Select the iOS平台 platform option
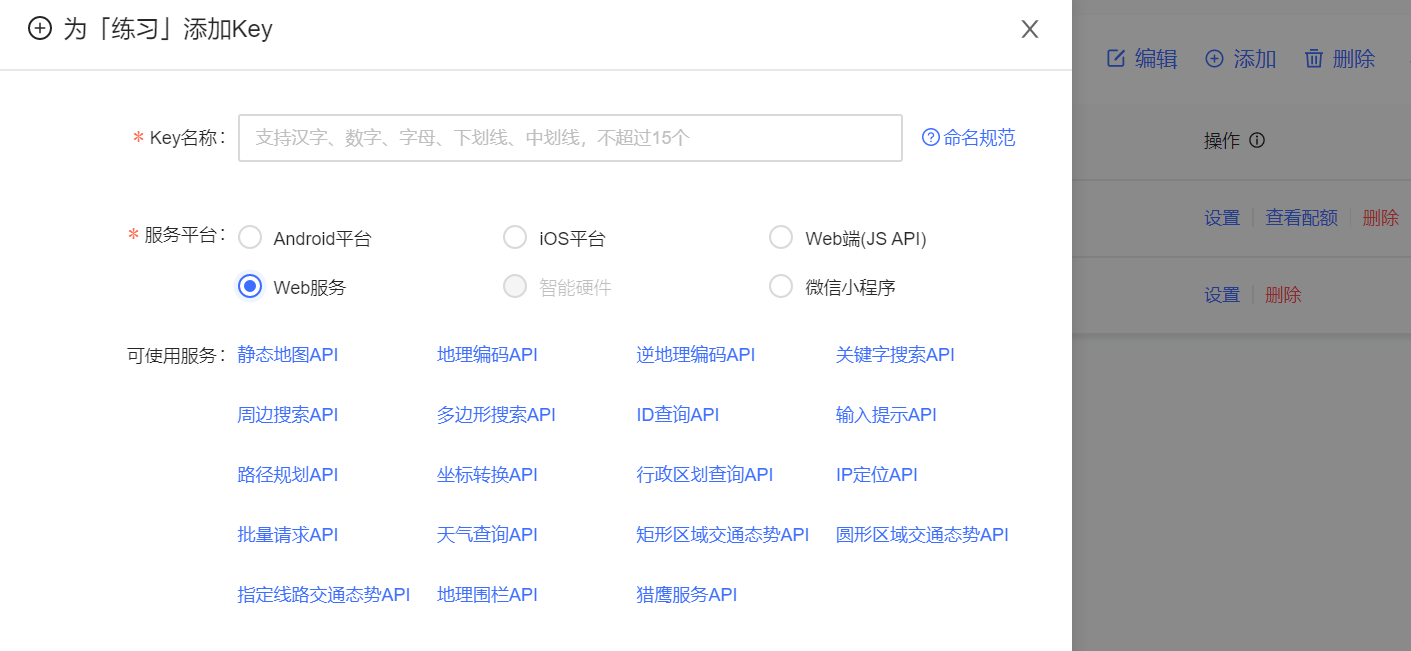Screen dimensions: 1411x651 (x=515, y=237)
